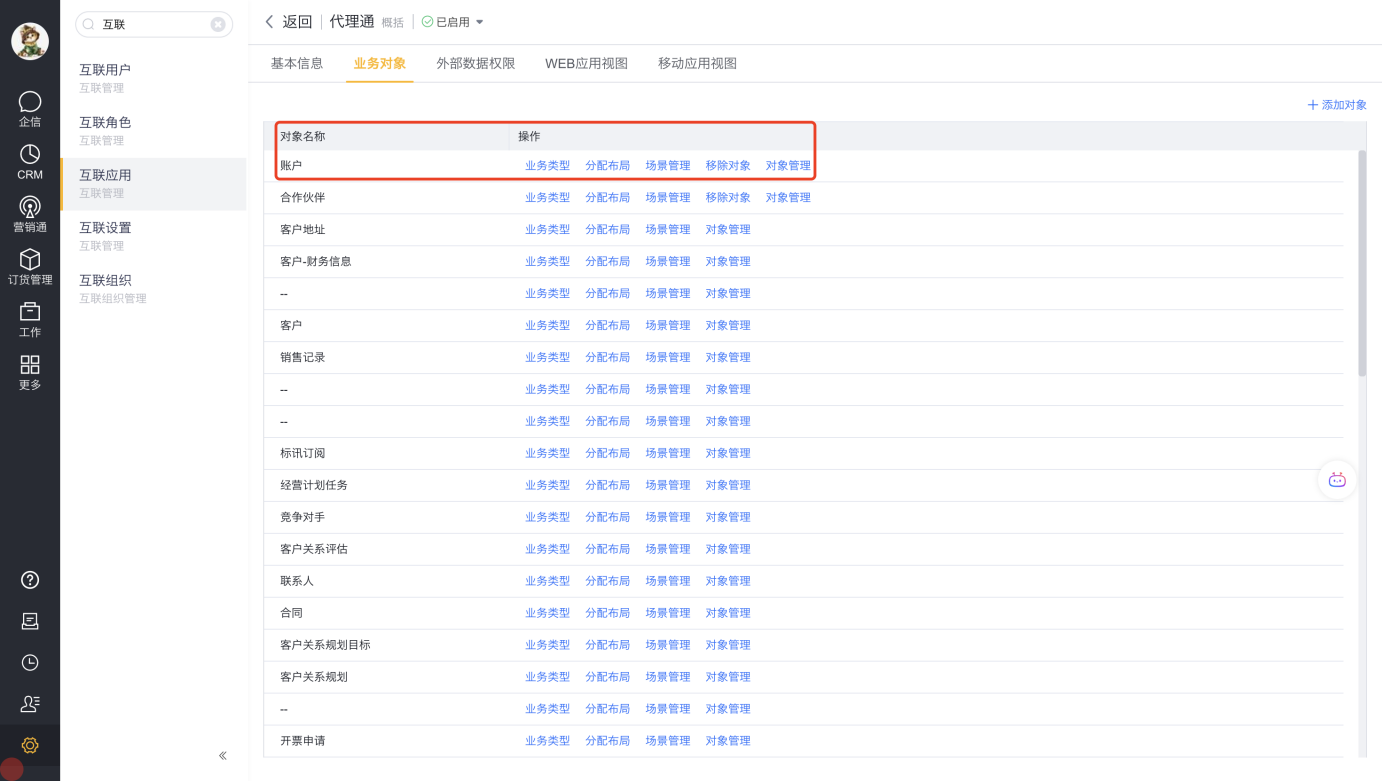Image resolution: width=1382 pixels, height=781 pixels.
Task: Click the 概括 label next to 代理通
Action: [x=393, y=23]
